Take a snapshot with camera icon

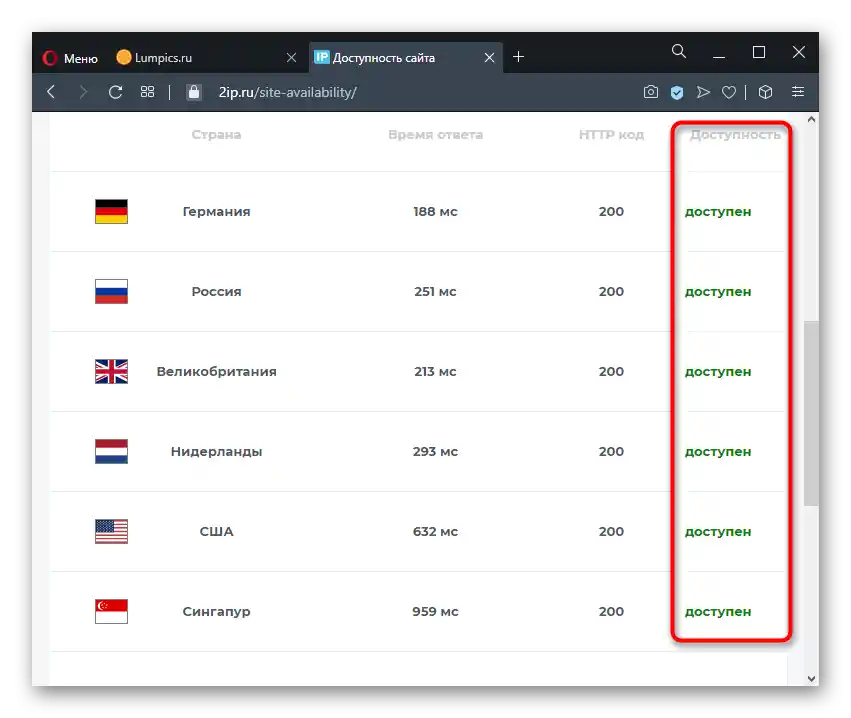coord(651,92)
